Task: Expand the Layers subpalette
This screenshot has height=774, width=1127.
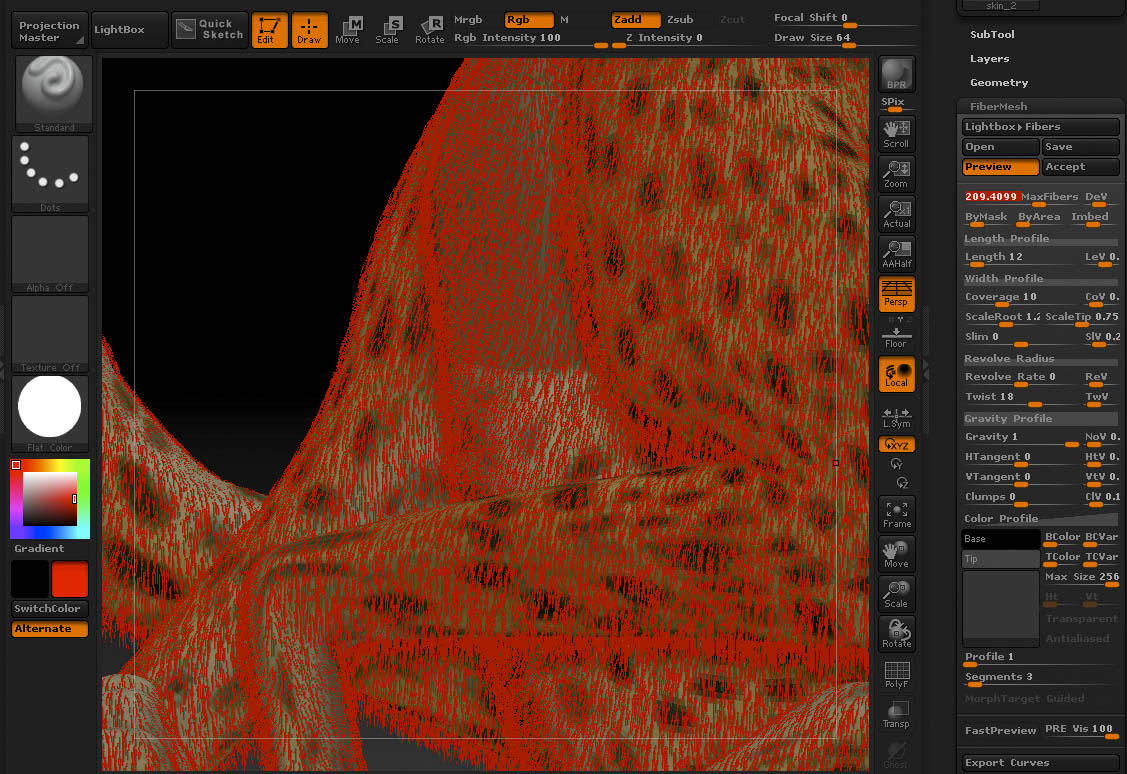Action: [989, 59]
